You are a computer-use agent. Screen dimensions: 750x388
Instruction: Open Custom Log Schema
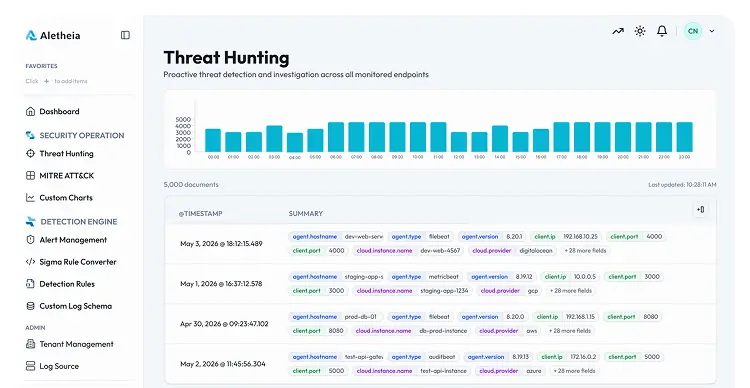tap(68, 306)
